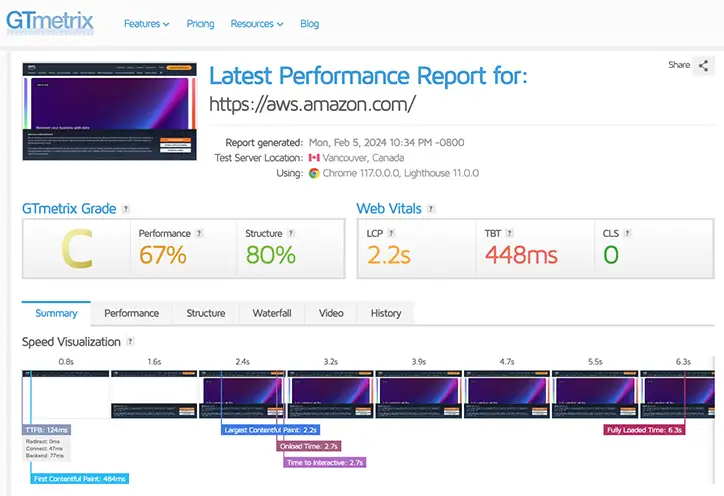This screenshot has height=496, width=724.
Task: Click the filmstrip frame at 5.5s
Action: tap(595, 394)
